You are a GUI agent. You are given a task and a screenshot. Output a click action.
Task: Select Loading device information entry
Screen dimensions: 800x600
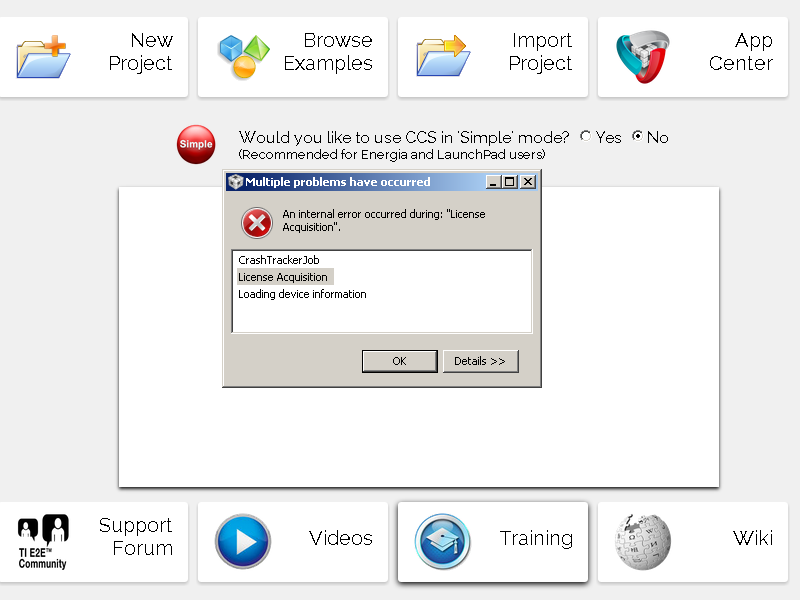[302, 294]
